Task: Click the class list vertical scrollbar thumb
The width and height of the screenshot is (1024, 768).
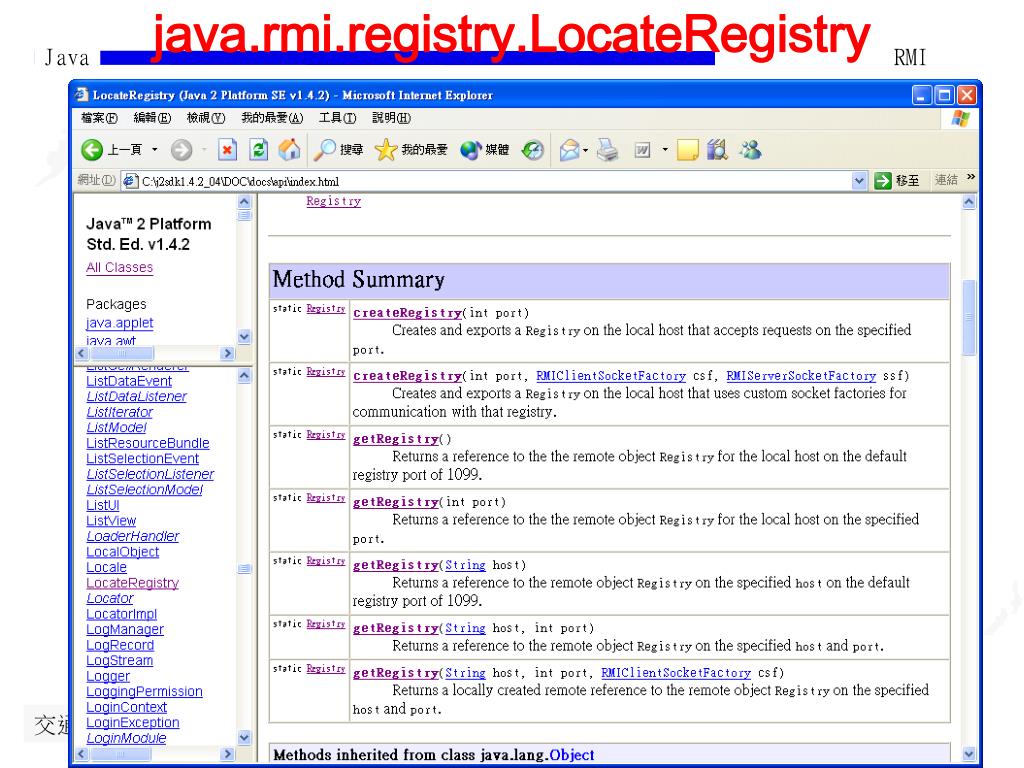Action: [244, 569]
